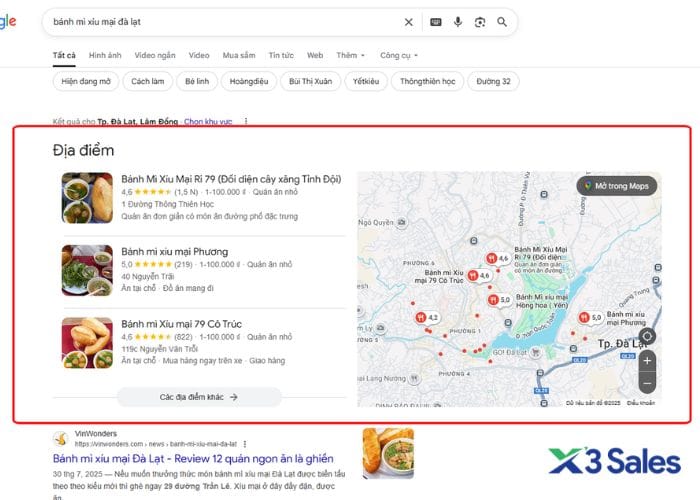Viewport: 700px width, 500px height.
Task: Center map on my location
Action: coord(647,336)
